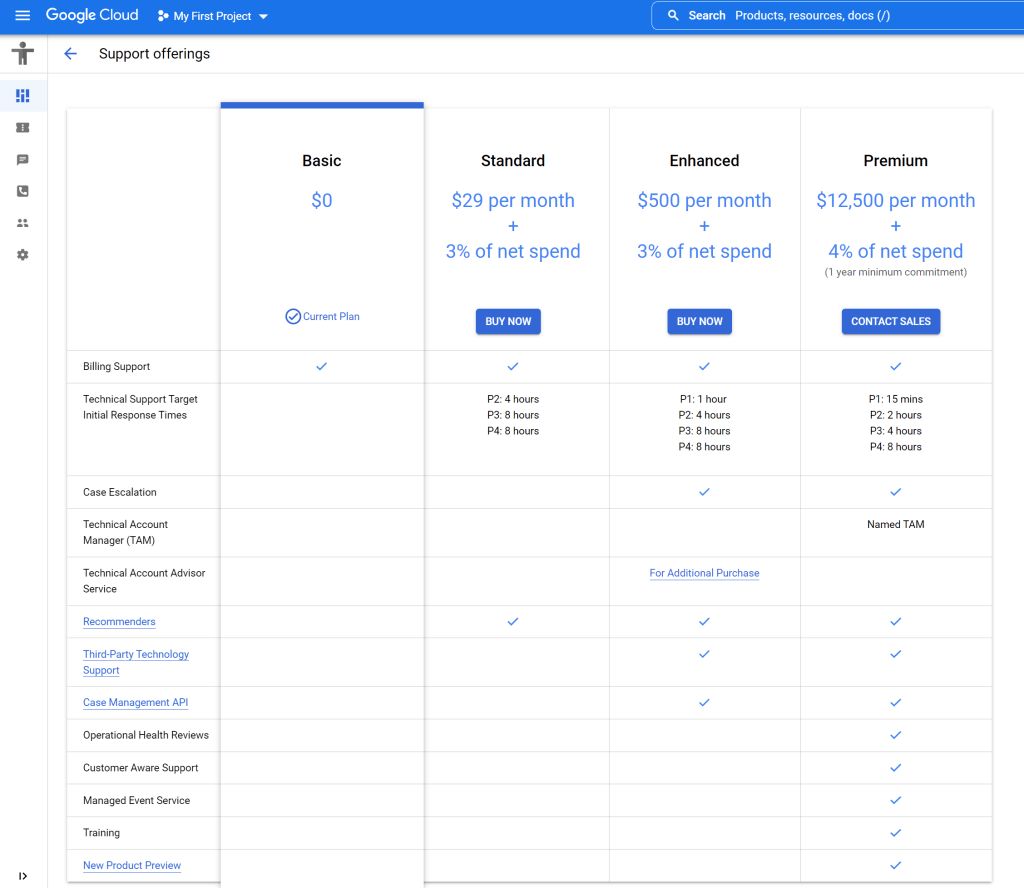Select Technical Support Target Initial Response Times label
The height and width of the screenshot is (888, 1024).
point(140,407)
